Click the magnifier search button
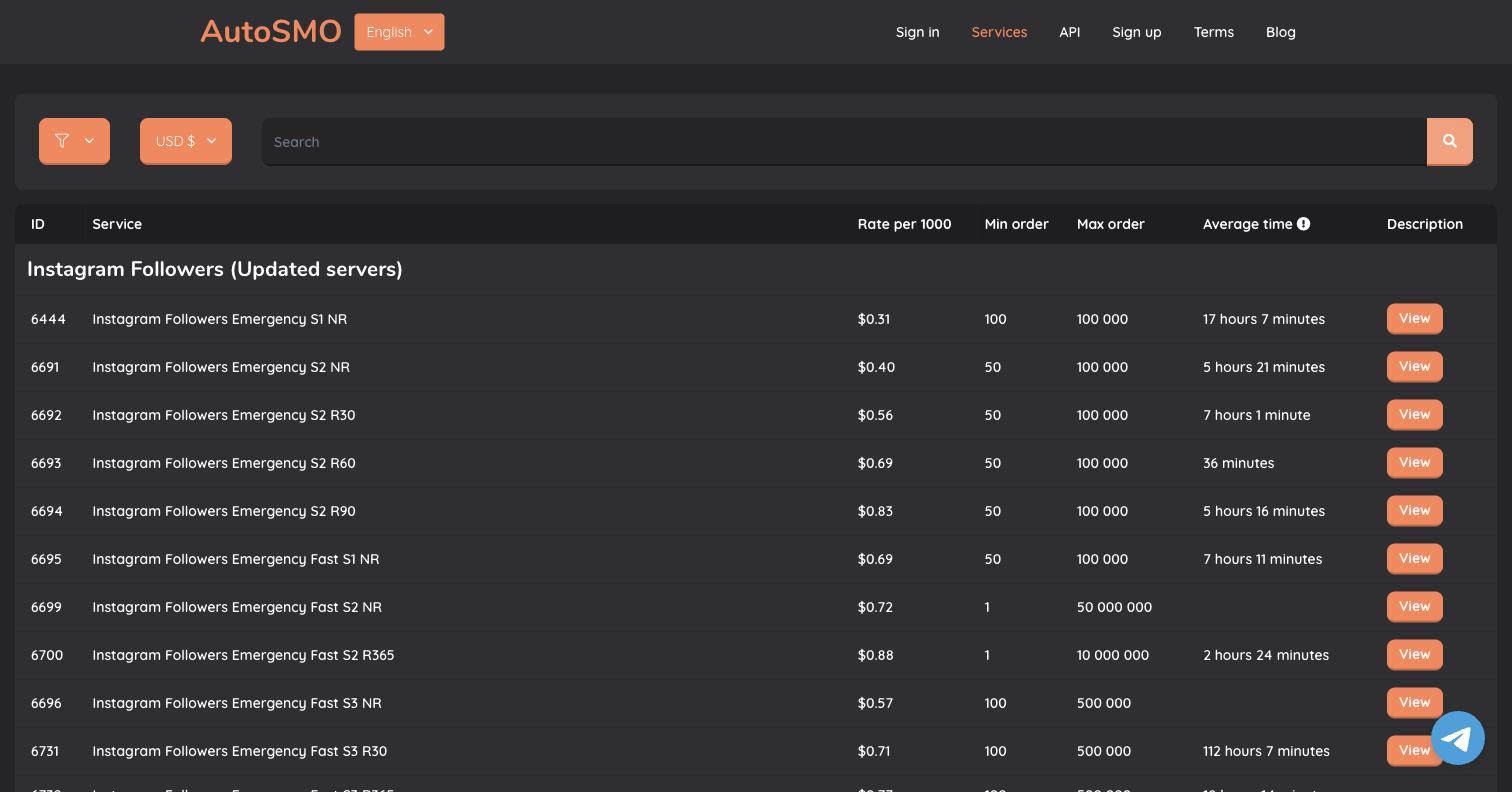This screenshot has height=792, width=1512. [1449, 142]
